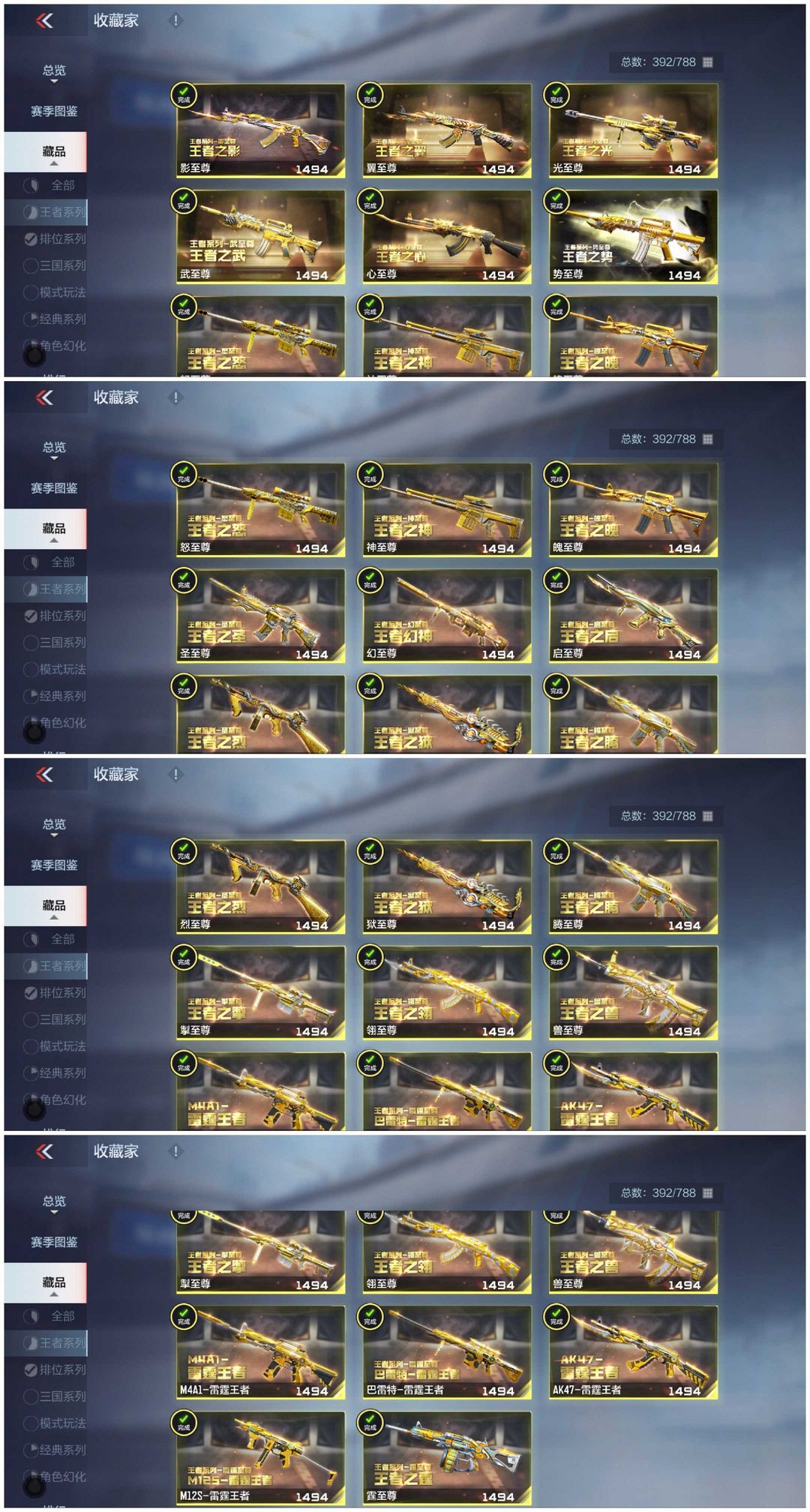This screenshot has height=1512, width=810.
Task: Open the exclamation info icon beside 收藏家 above 圣至尊
Action: [x=175, y=397]
